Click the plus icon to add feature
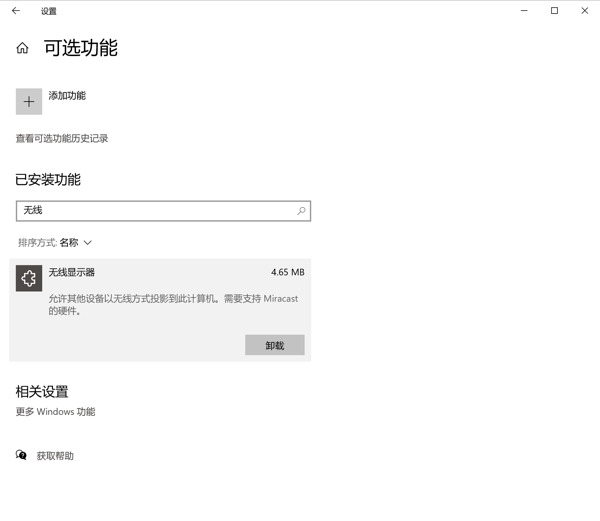600x521 pixels. 29,101
